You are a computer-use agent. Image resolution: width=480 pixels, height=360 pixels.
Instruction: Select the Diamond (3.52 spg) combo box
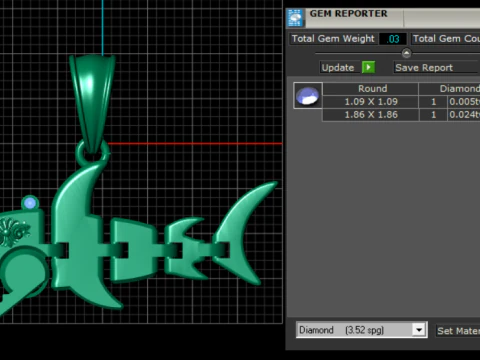click(x=362, y=330)
